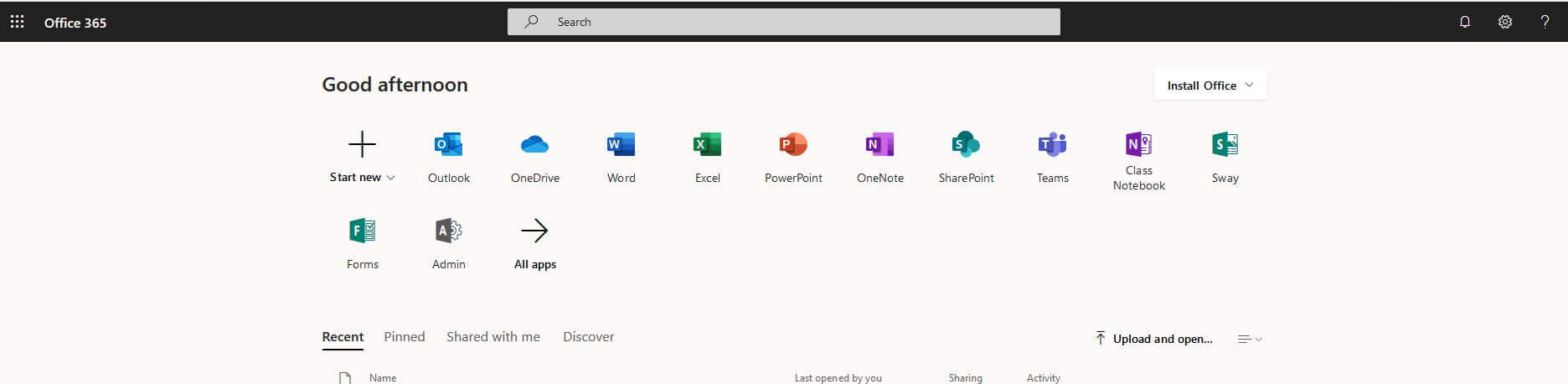The height and width of the screenshot is (384, 1568).
Task: Click the Sharing column header
Action: (966, 378)
